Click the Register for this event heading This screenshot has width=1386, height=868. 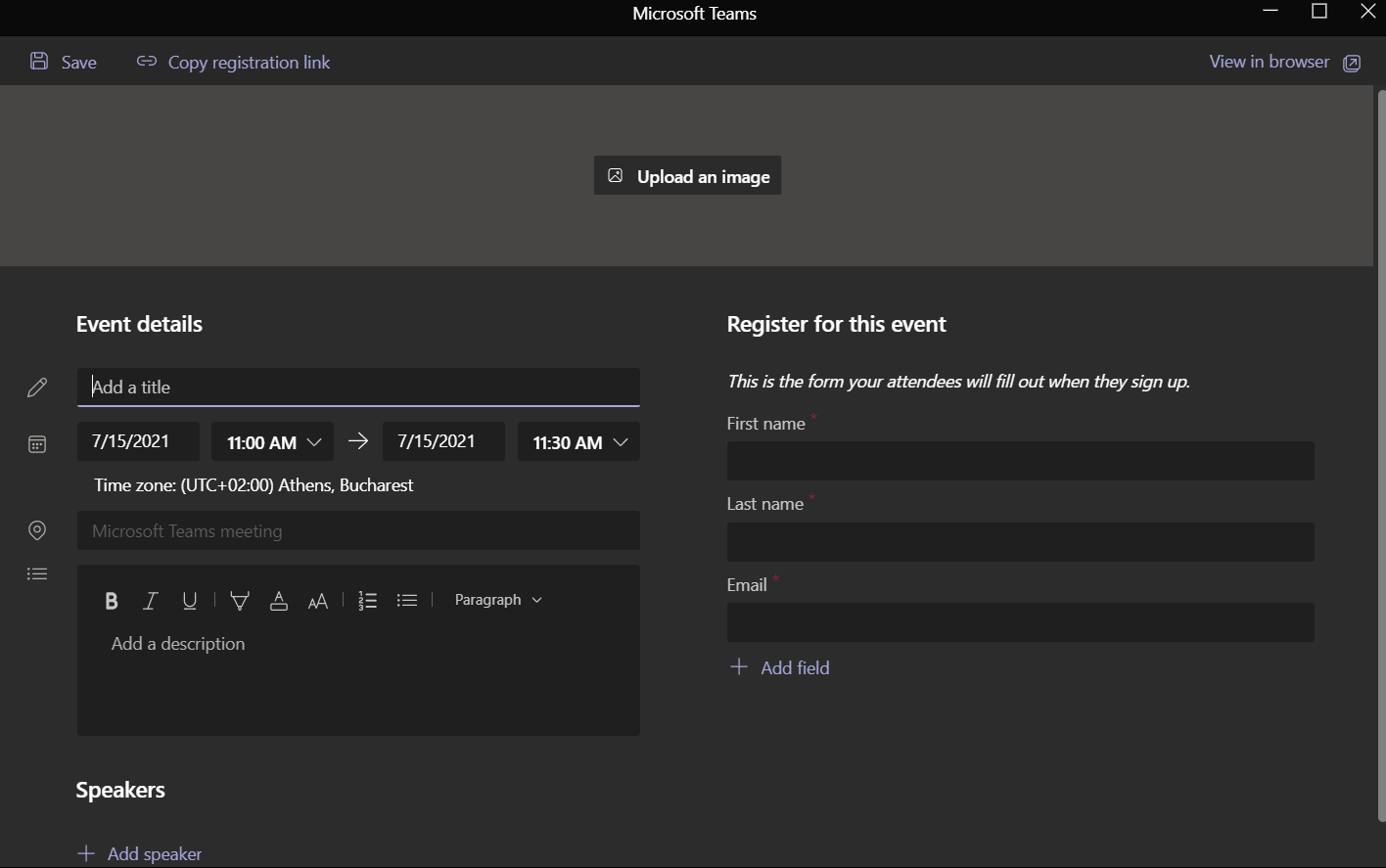[x=837, y=324]
